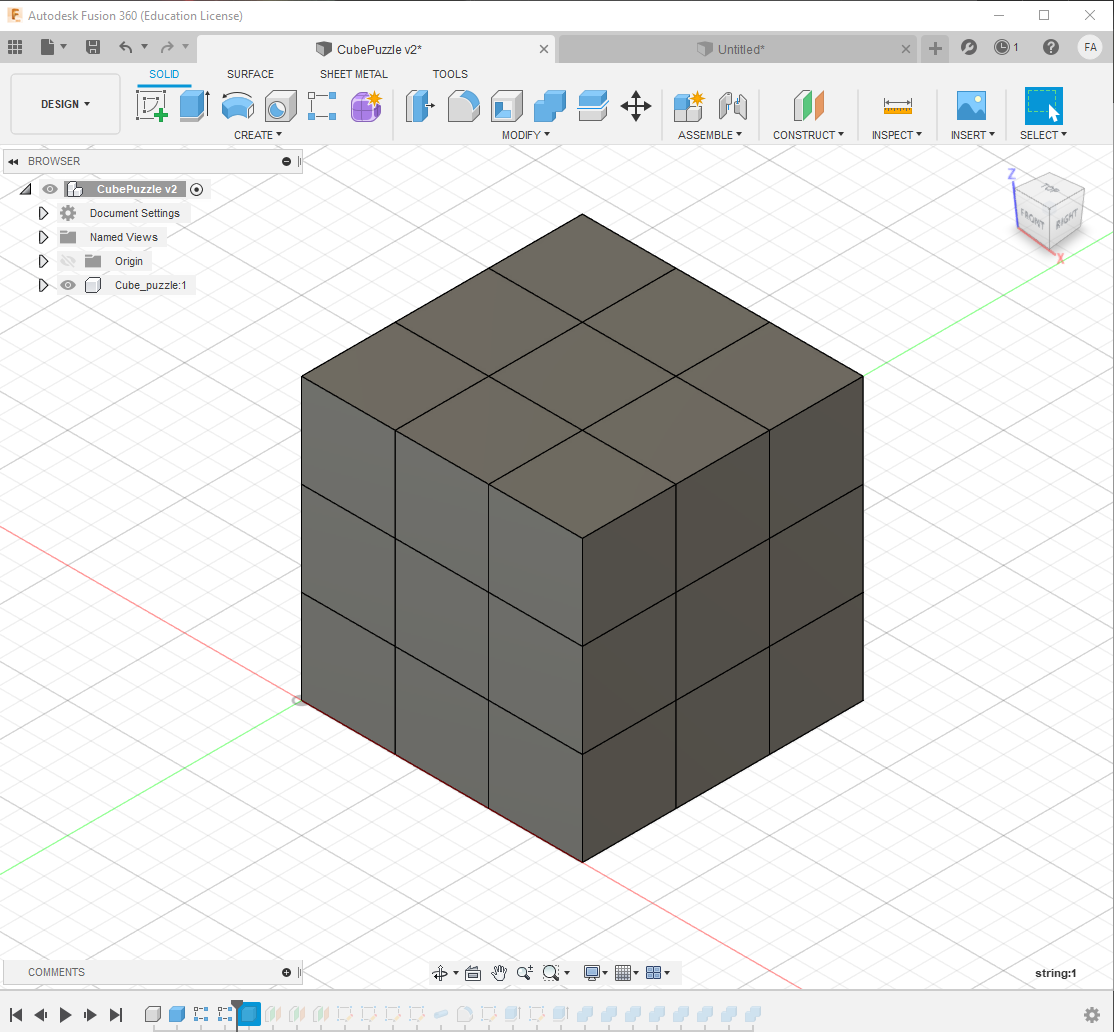Open the Revolve tool
This screenshot has height=1032, width=1114.
point(239,105)
